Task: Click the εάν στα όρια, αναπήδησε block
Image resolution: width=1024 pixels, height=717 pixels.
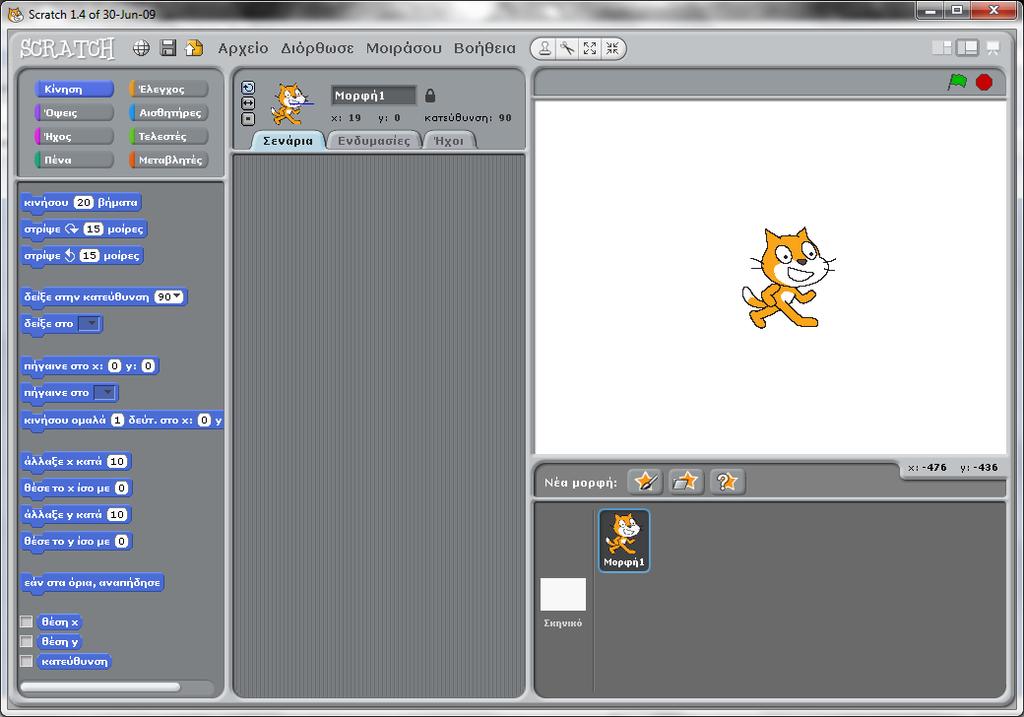Action: 92,582
